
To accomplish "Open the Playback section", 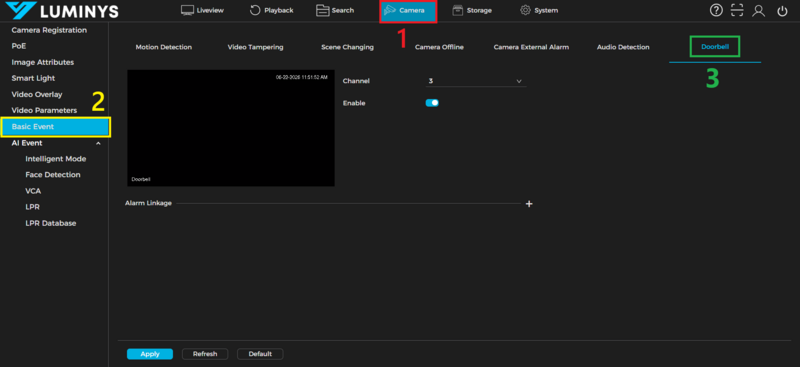I will (x=271, y=10).
